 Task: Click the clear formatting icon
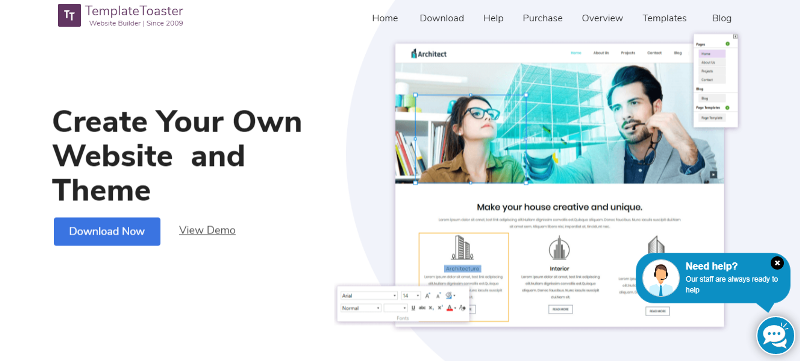pos(462,308)
